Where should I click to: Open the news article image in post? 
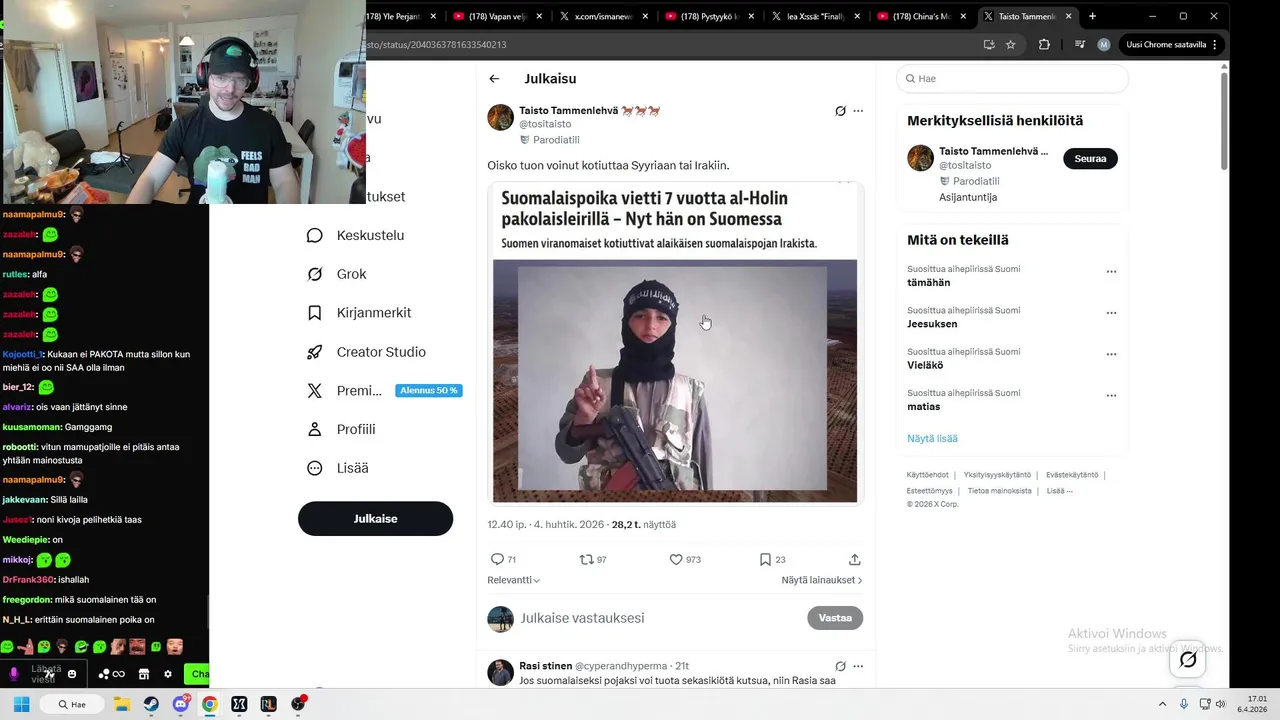[675, 343]
